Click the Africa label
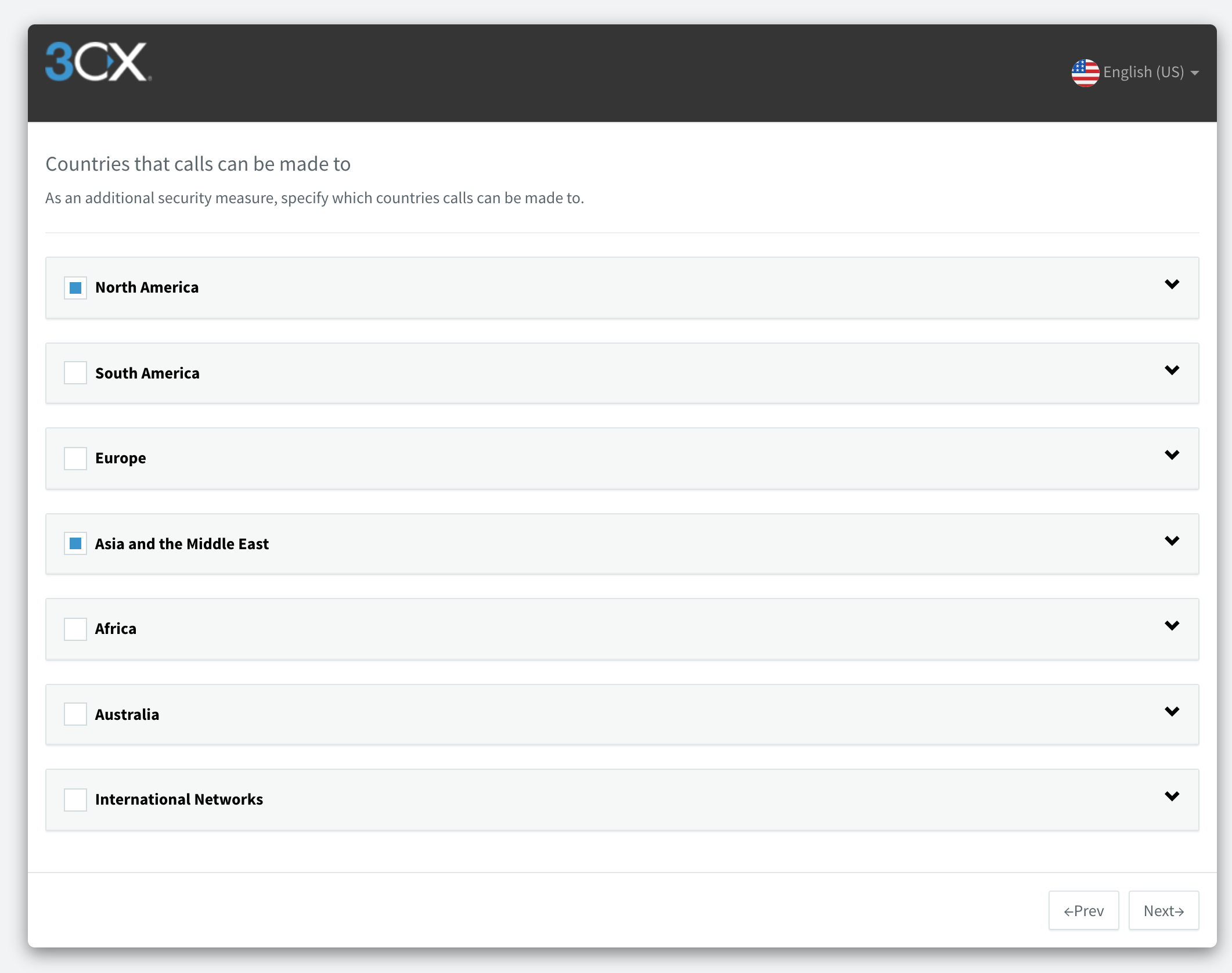1232x973 pixels. [116, 629]
